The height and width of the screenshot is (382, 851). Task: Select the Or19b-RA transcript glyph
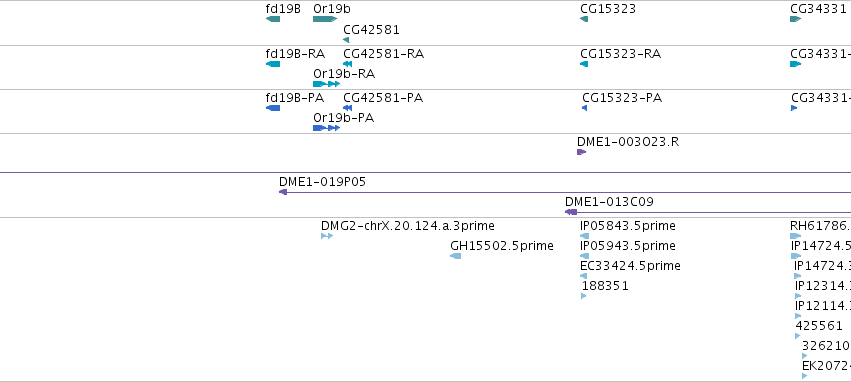coord(327,84)
